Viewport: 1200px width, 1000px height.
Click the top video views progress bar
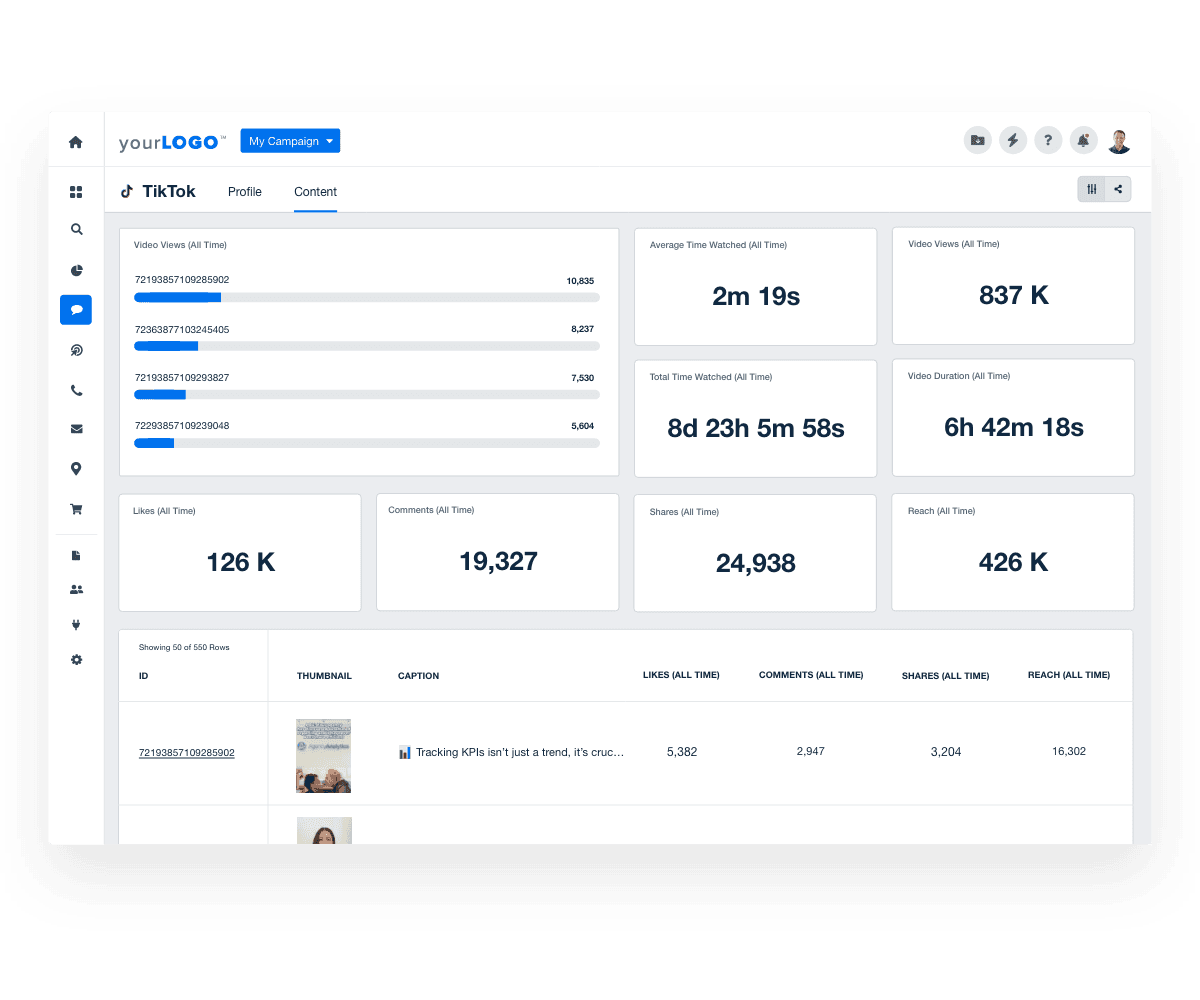367,297
